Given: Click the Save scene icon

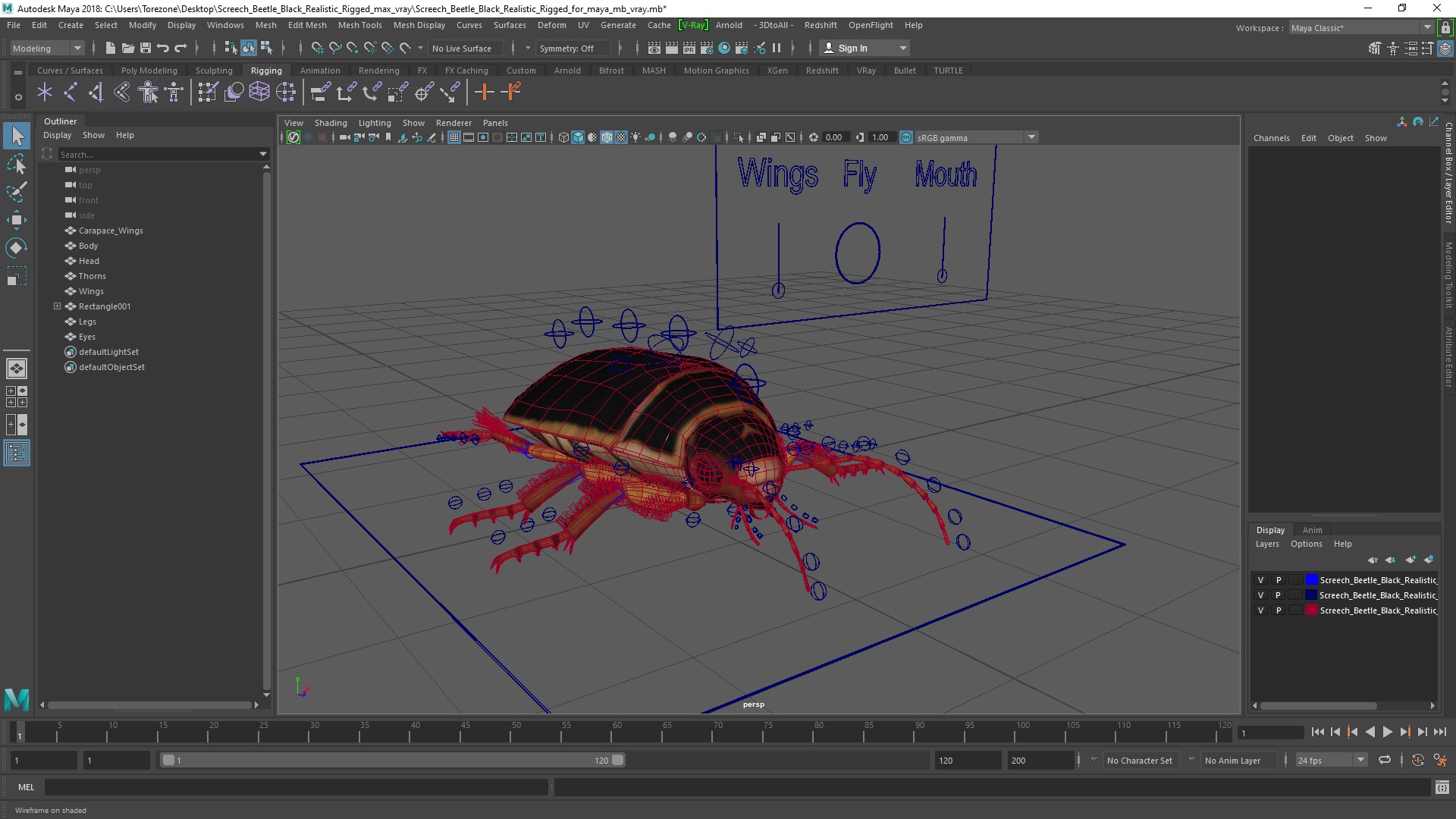Looking at the screenshot, I should (x=146, y=48).
